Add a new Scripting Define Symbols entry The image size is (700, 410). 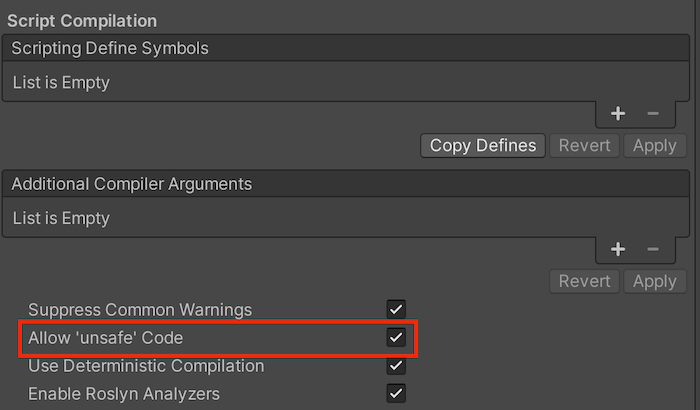coord(619,114)
